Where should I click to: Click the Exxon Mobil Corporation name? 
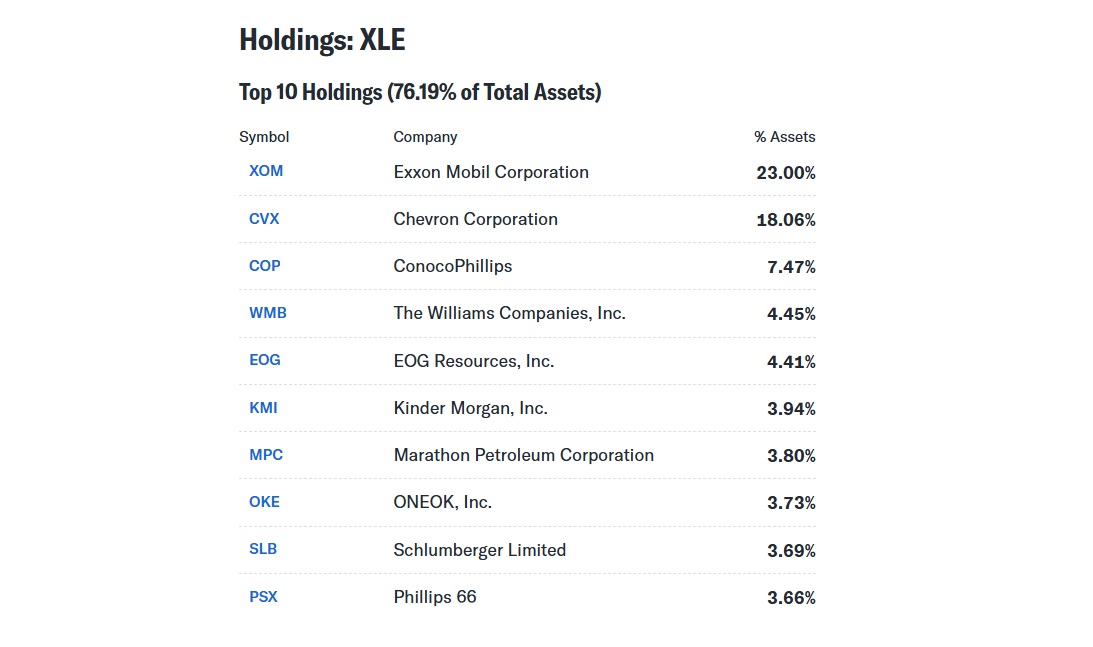click(491, 172)
